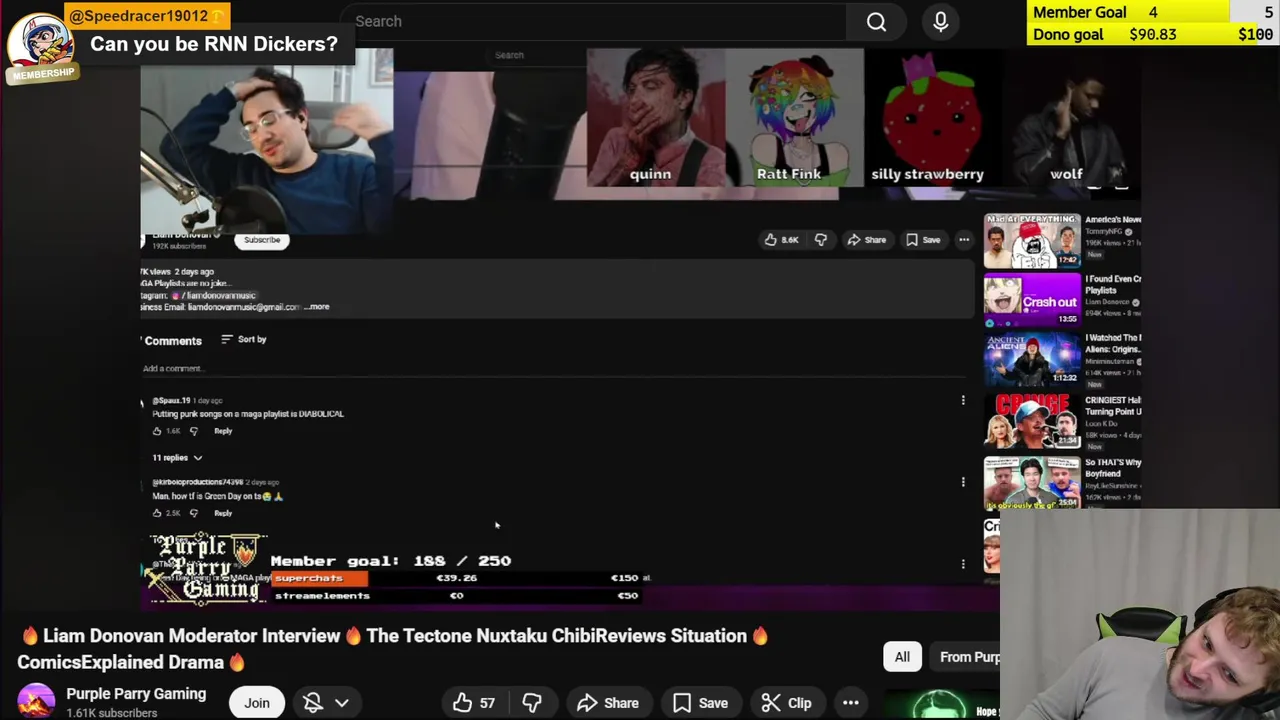Click the magnifier search button
Viewport: 1280px width, 720px height.
point(876,21)
